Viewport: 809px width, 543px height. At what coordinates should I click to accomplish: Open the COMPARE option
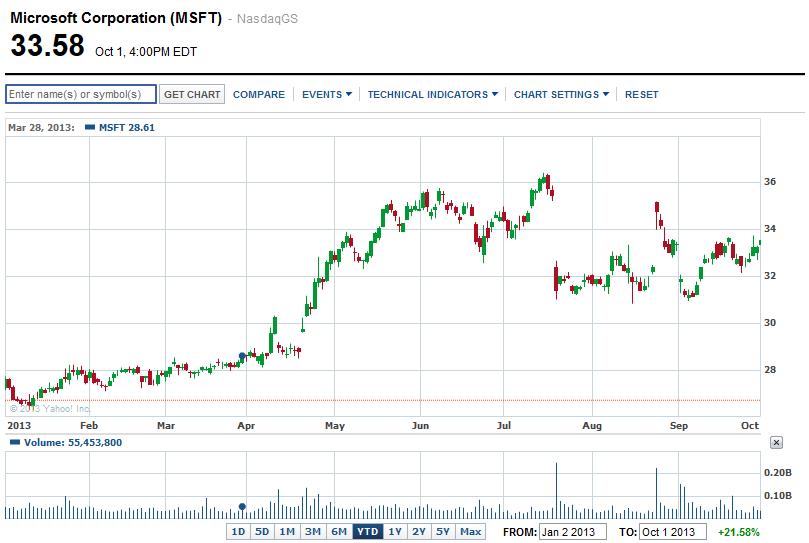point(258,94)
